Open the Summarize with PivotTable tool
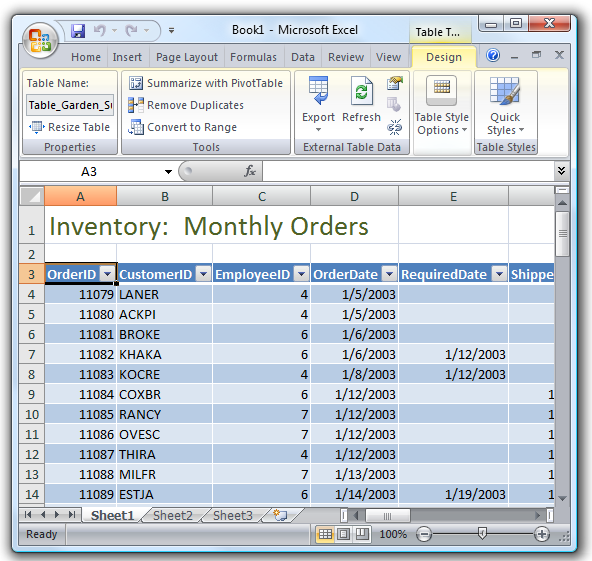Image resolution: width=592 pixels, height=561 pixels. (x=206, y=83)
